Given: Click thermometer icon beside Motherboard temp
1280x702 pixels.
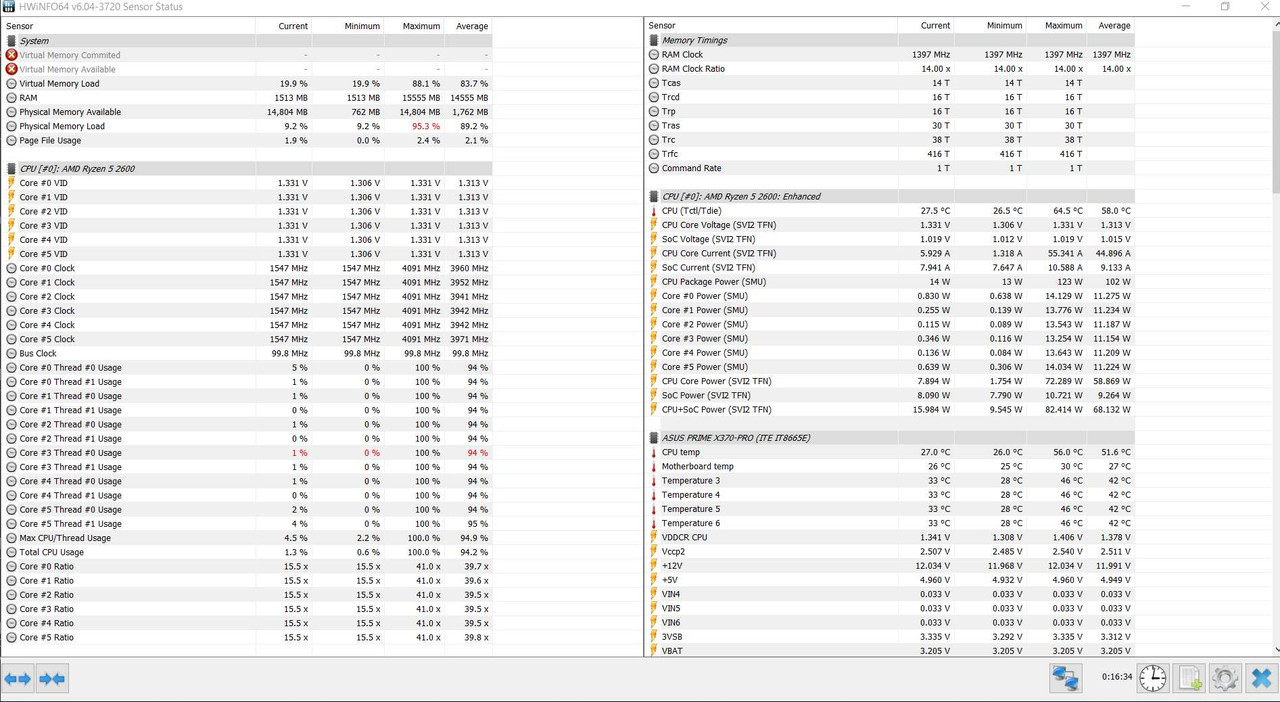Looking at the screenshot, I should (653, 466).
